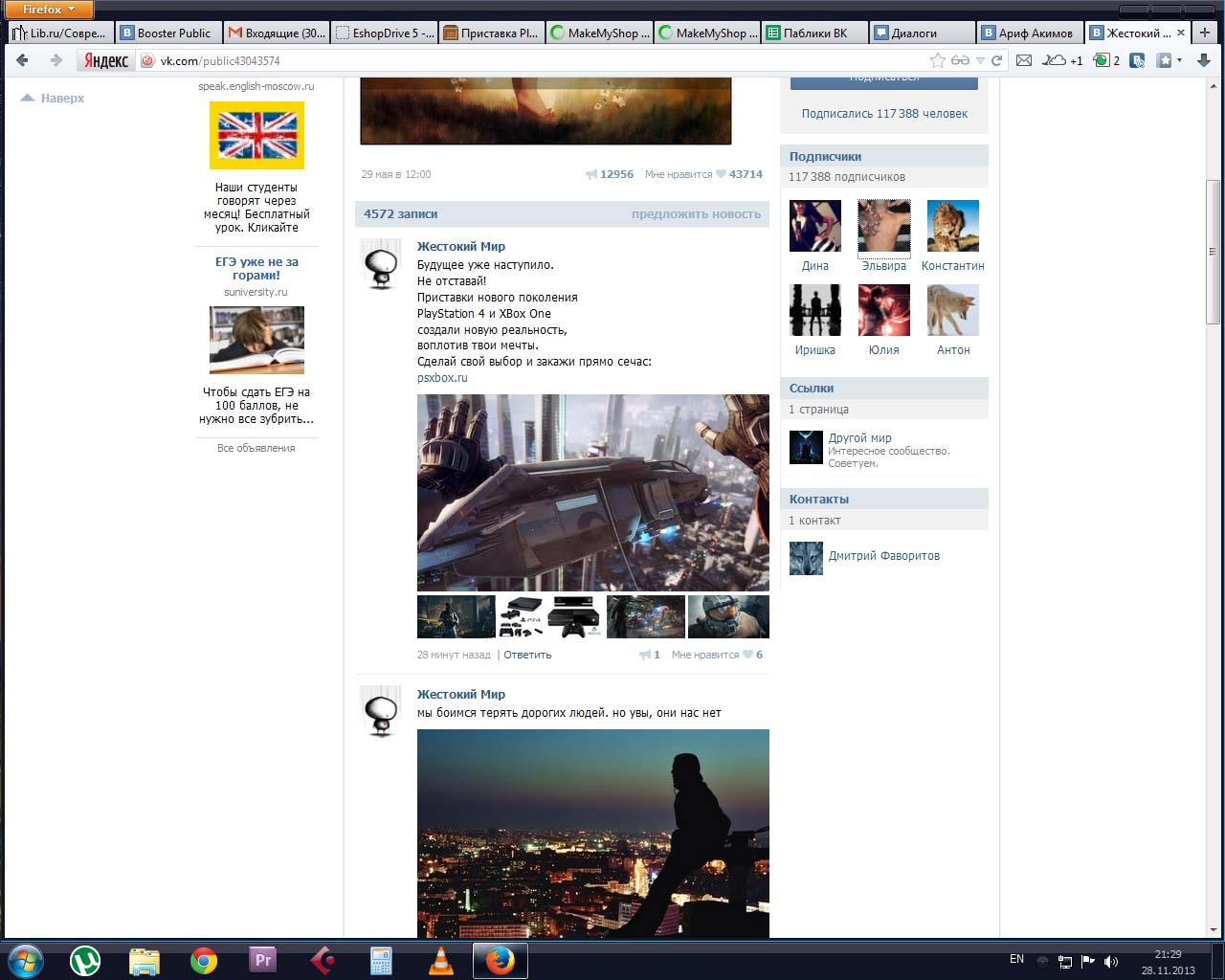Launch uTorrent from taskbar
The image size is (1225, 980).
(85, 960)
